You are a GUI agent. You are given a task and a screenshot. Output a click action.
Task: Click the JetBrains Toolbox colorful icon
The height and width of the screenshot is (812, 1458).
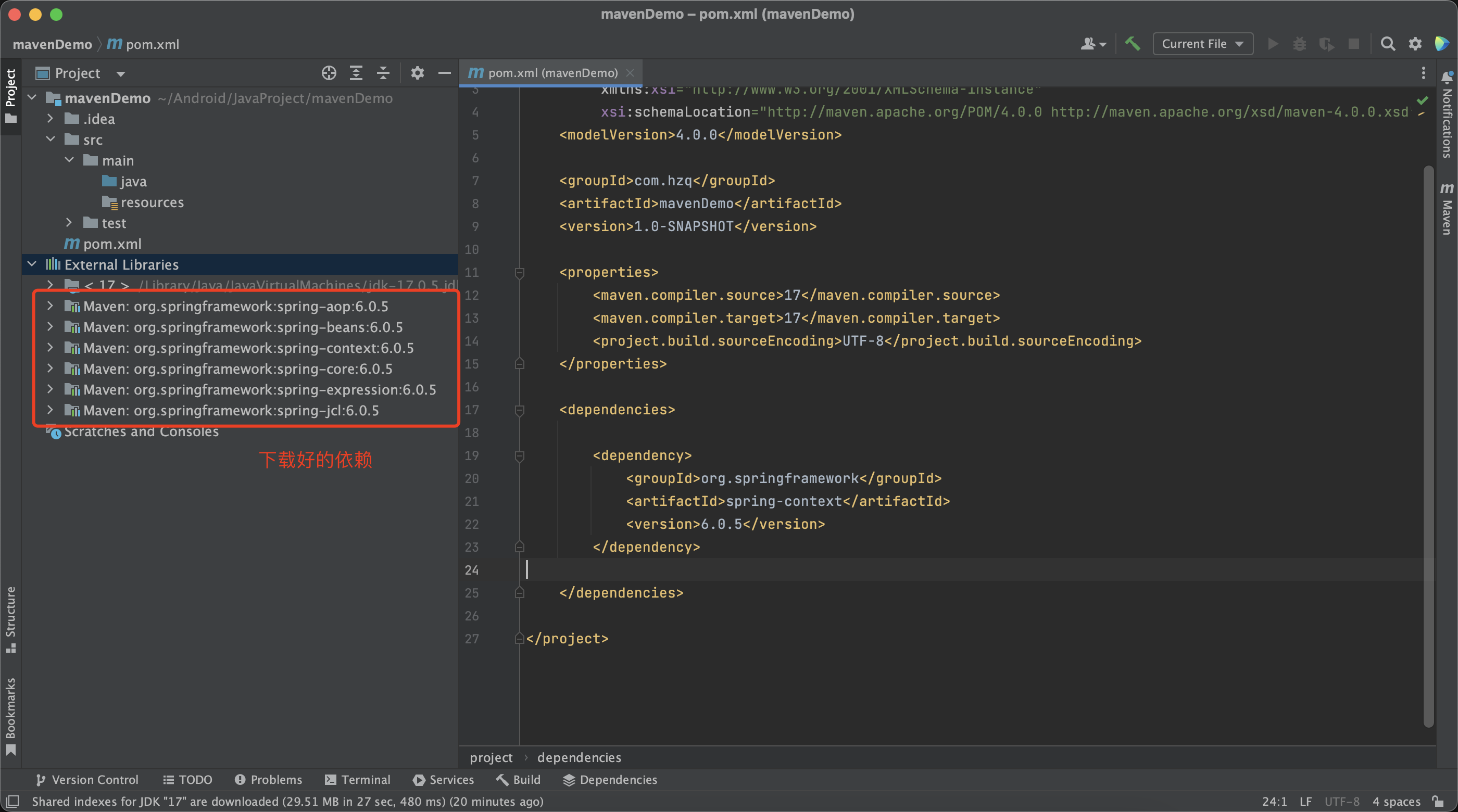[1441, 44]
